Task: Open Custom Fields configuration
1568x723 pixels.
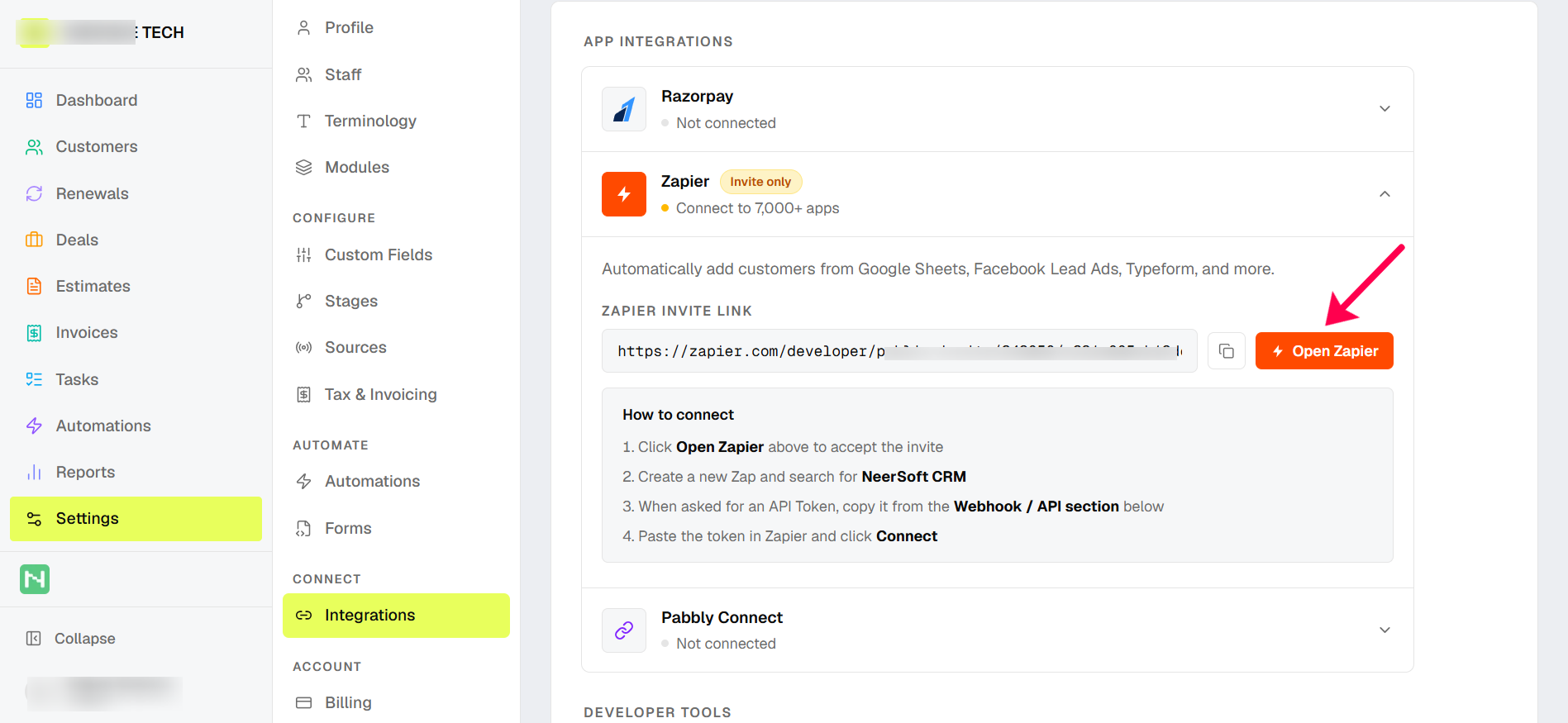Action: click(396, 255)
